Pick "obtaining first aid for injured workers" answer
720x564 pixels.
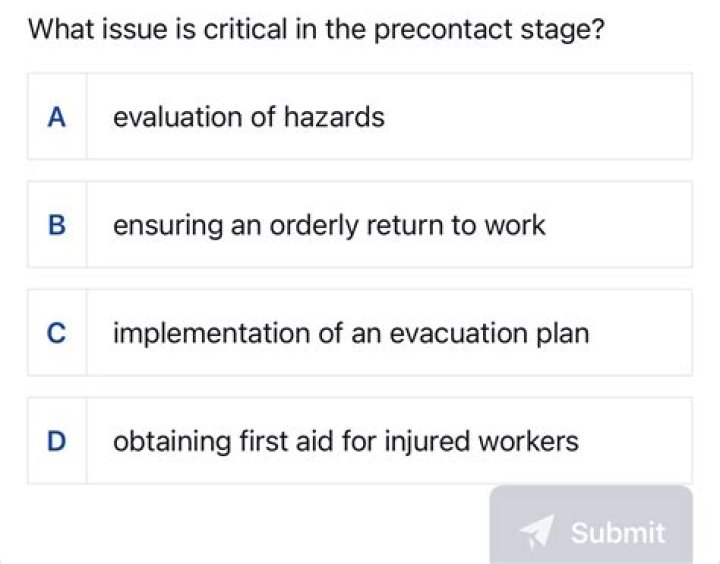pos(345,441)
